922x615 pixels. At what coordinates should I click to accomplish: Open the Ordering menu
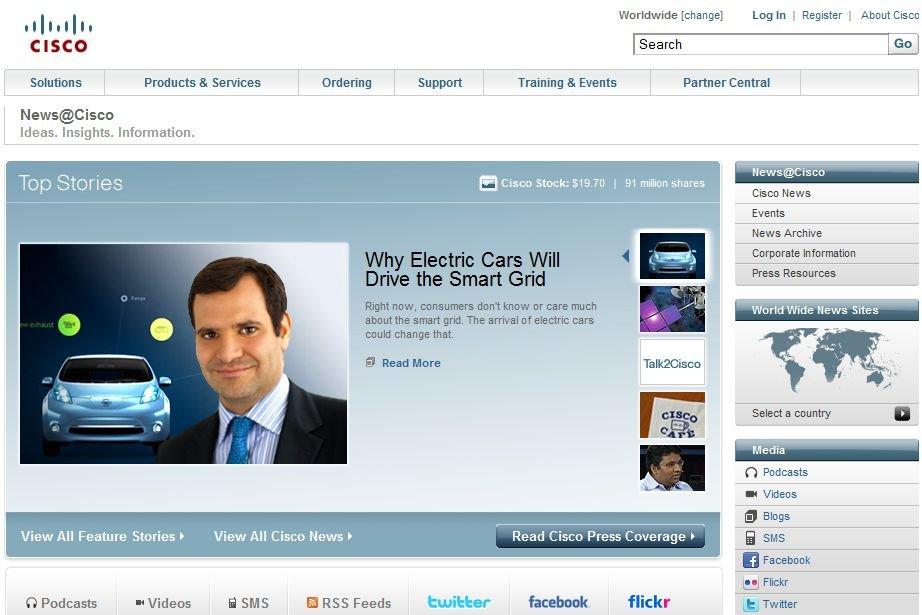coord(346,83)
